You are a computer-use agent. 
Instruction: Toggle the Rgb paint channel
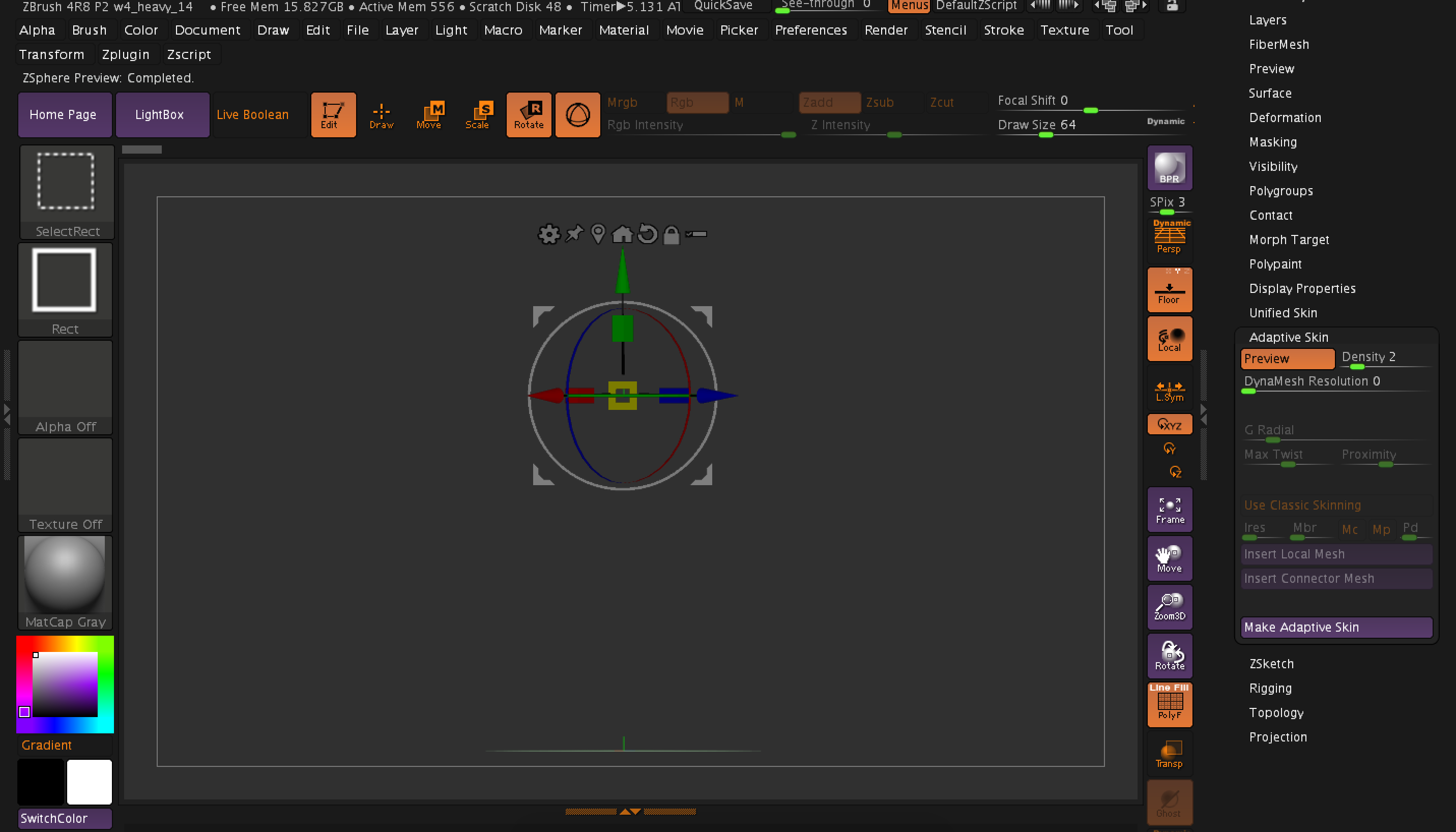pyautogui.click(x=697, y=102)
